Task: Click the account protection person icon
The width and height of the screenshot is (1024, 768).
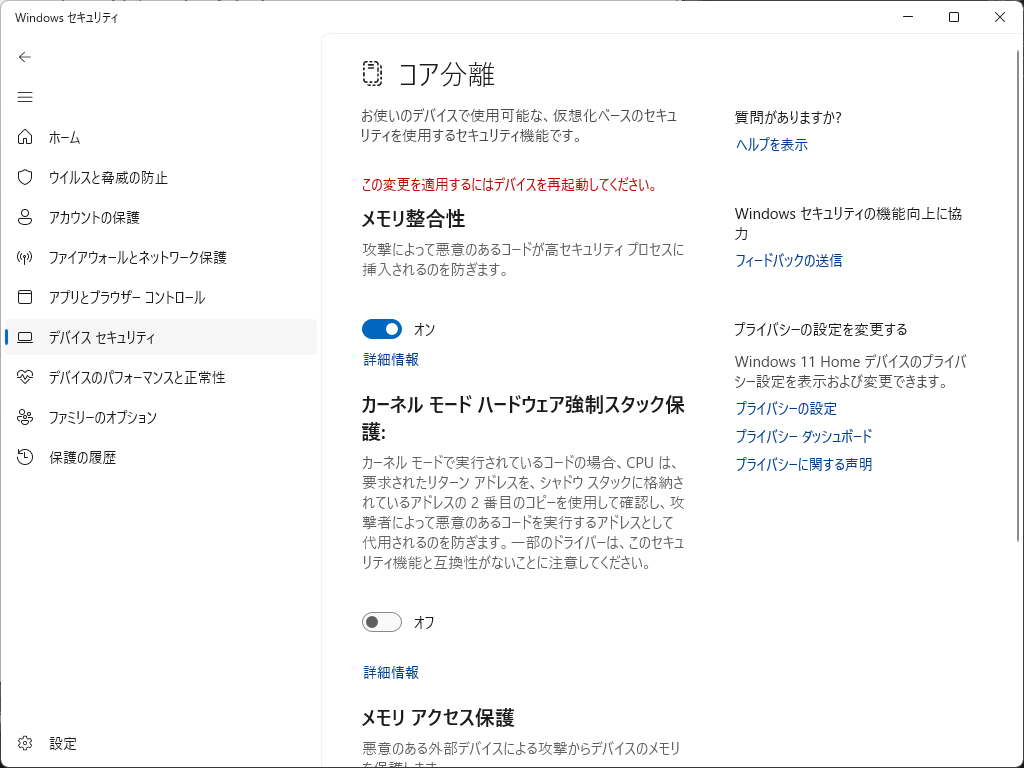Action: (x=26, y=217)
